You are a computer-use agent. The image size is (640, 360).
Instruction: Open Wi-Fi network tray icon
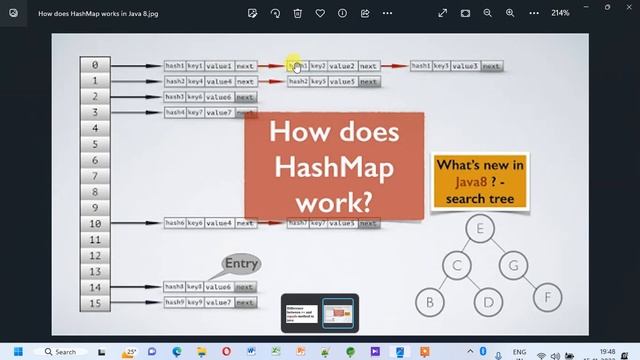click(541, 356)
